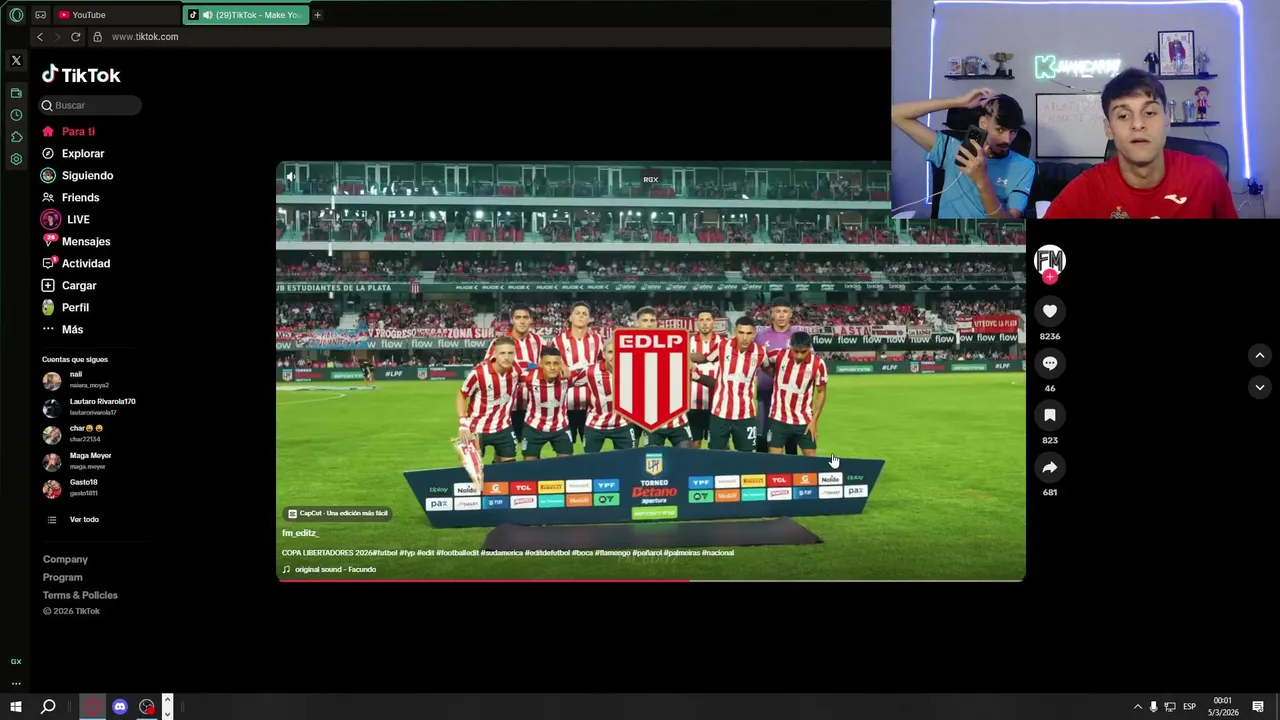This screenshot has height=720, width=1280.
Task: Select the TikTok - Make Your Day tab
Action: 245,15
